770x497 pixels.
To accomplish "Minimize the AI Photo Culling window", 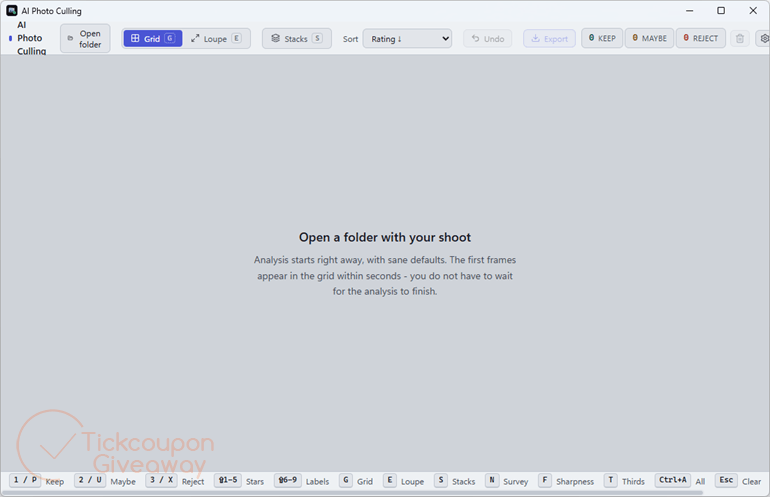I will (689, 10).
